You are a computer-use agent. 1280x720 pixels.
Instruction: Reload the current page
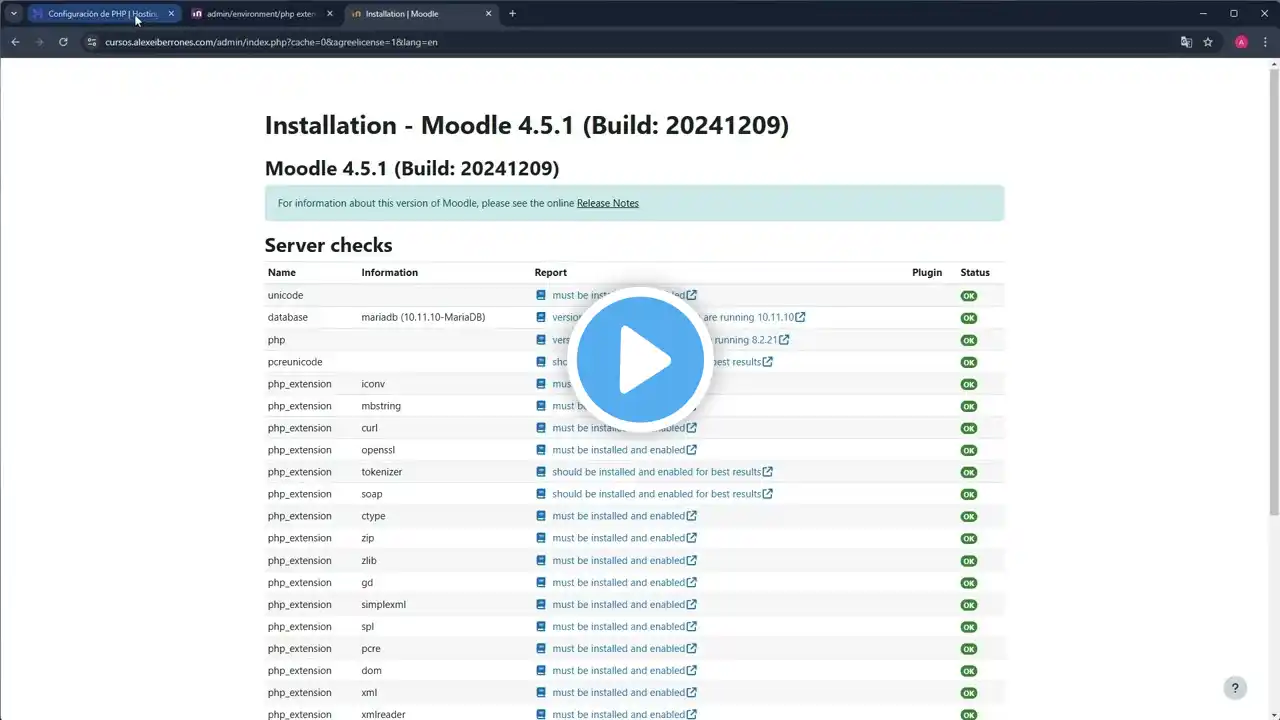[63, 42]
